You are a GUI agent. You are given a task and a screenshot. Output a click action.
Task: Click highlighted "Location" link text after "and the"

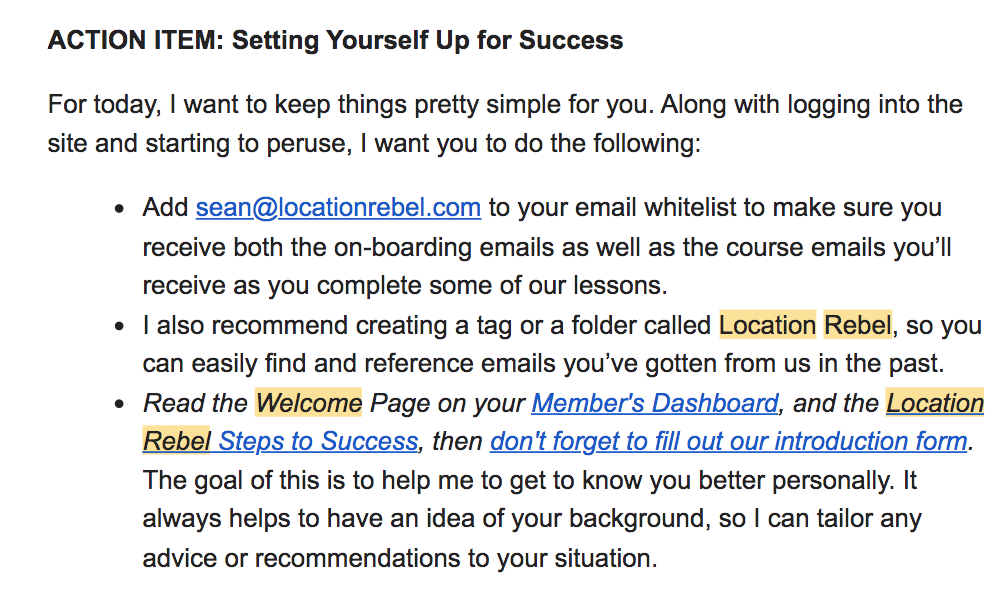pyautogui.click(x=935, y=403)
